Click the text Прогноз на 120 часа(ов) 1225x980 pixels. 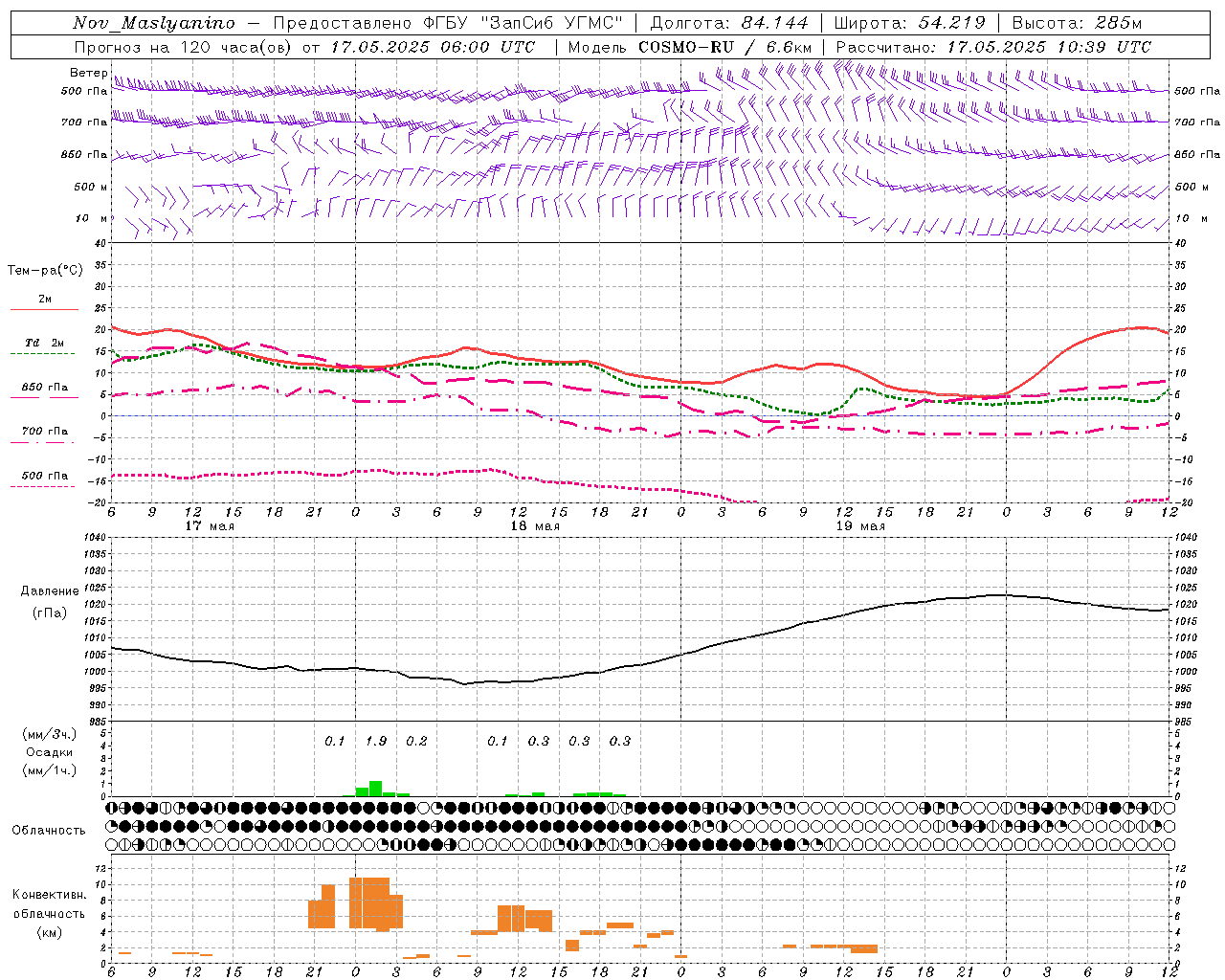point(184,47)
